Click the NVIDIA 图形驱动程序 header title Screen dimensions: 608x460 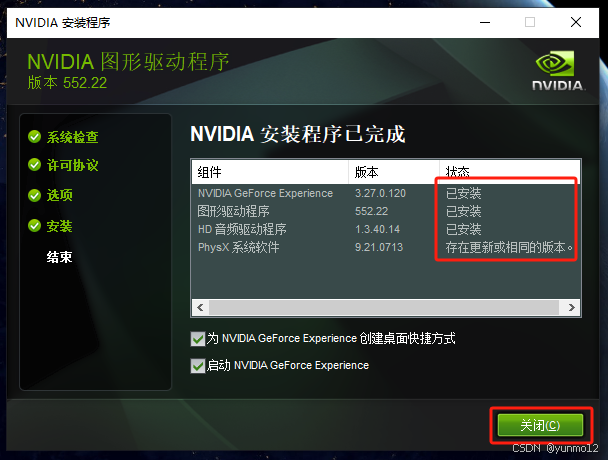coord(128,62)
